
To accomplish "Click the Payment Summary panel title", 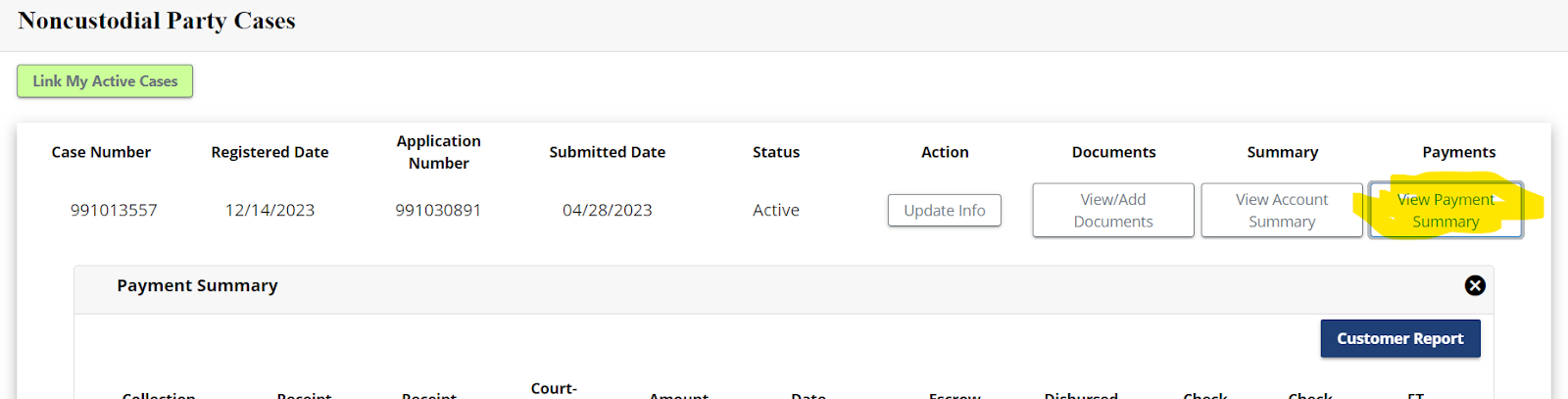I will coord(197,286).
